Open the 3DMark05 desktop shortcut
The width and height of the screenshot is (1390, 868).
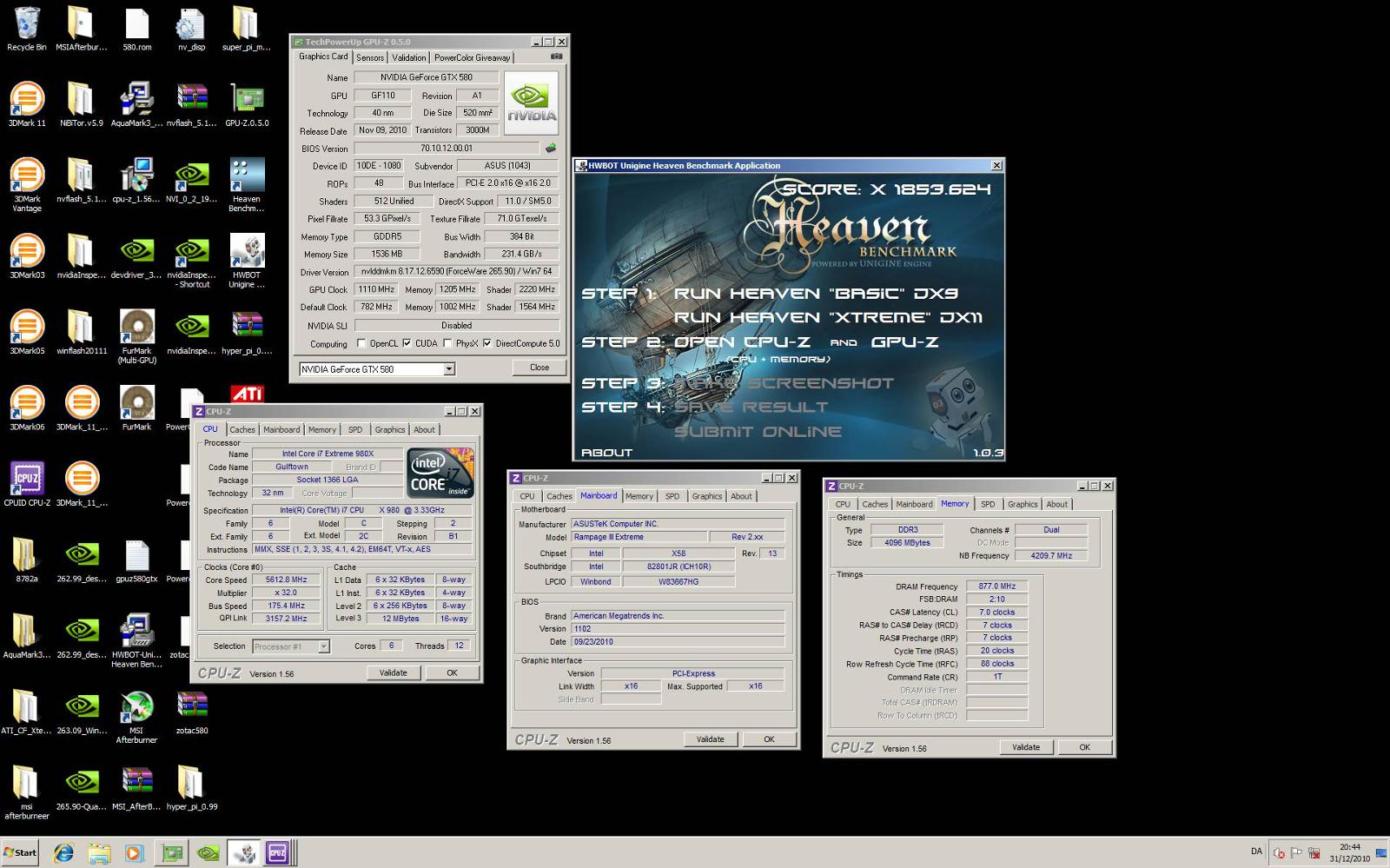pos(27,332)
